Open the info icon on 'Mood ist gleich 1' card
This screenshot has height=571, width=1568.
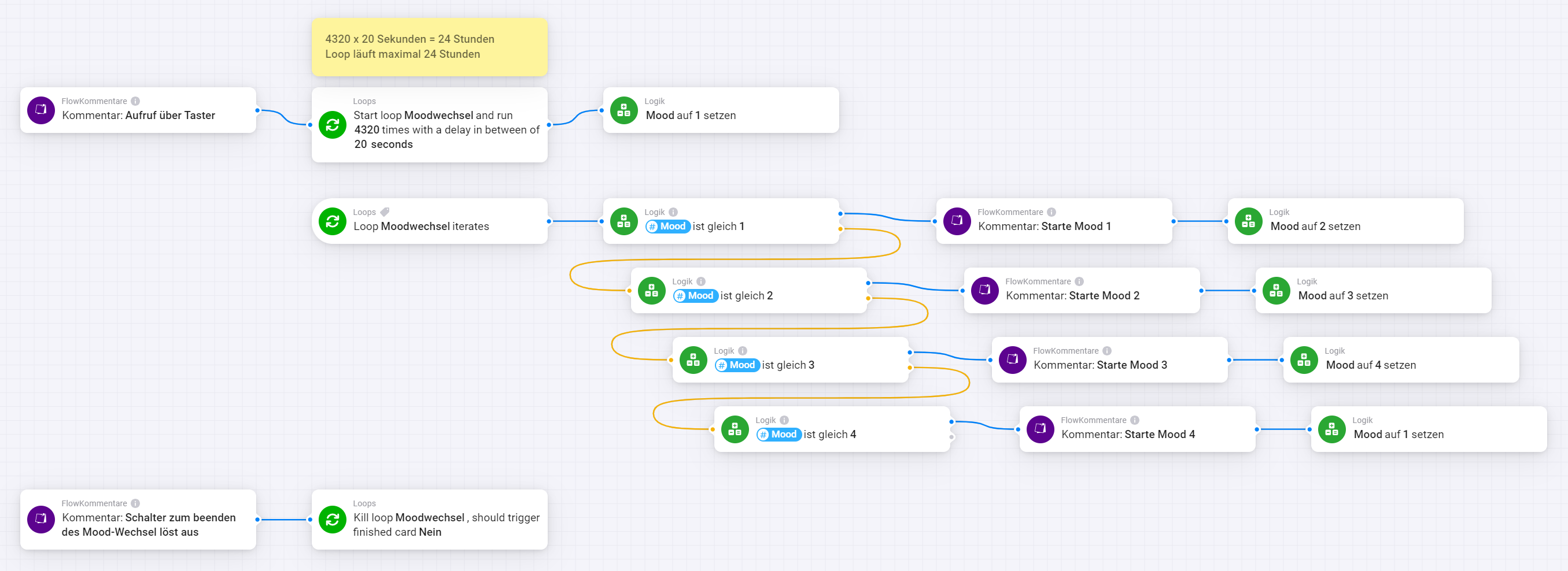673,212
